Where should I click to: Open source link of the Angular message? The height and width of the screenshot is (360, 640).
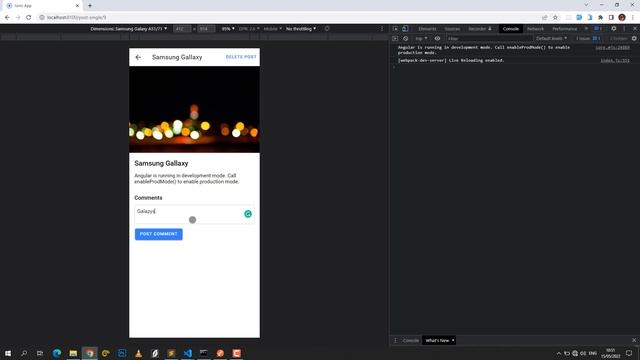(612, 47)
